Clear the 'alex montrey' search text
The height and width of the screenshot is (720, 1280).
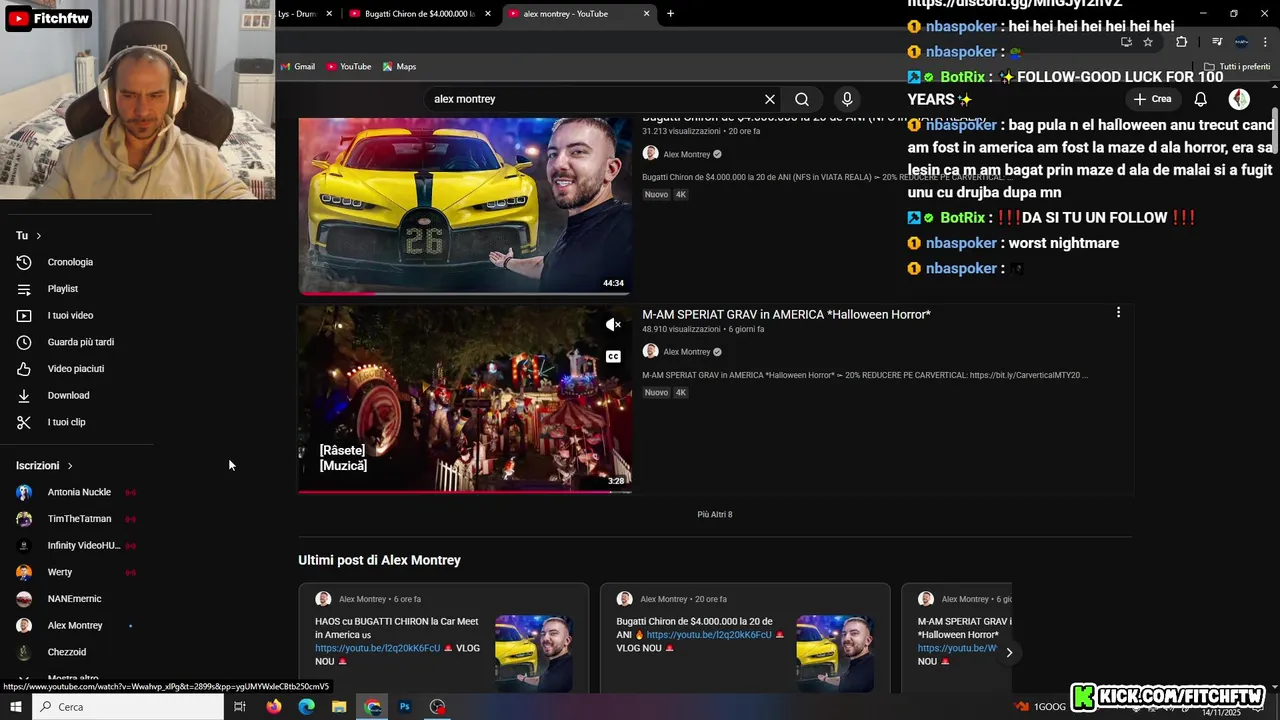770,99
